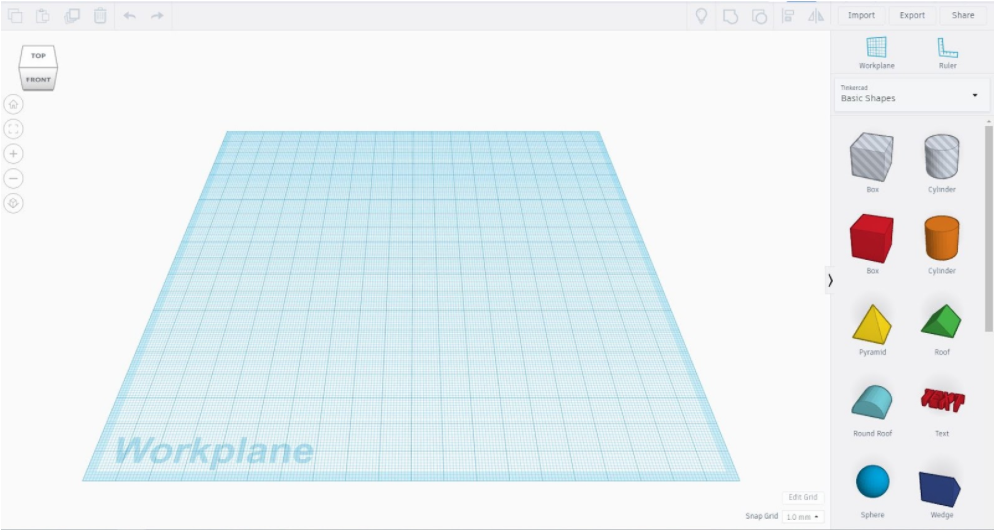This screenshot has width=995, height=530.
Task: Select the Ruler tool
Action: click(x=947, y=52)
